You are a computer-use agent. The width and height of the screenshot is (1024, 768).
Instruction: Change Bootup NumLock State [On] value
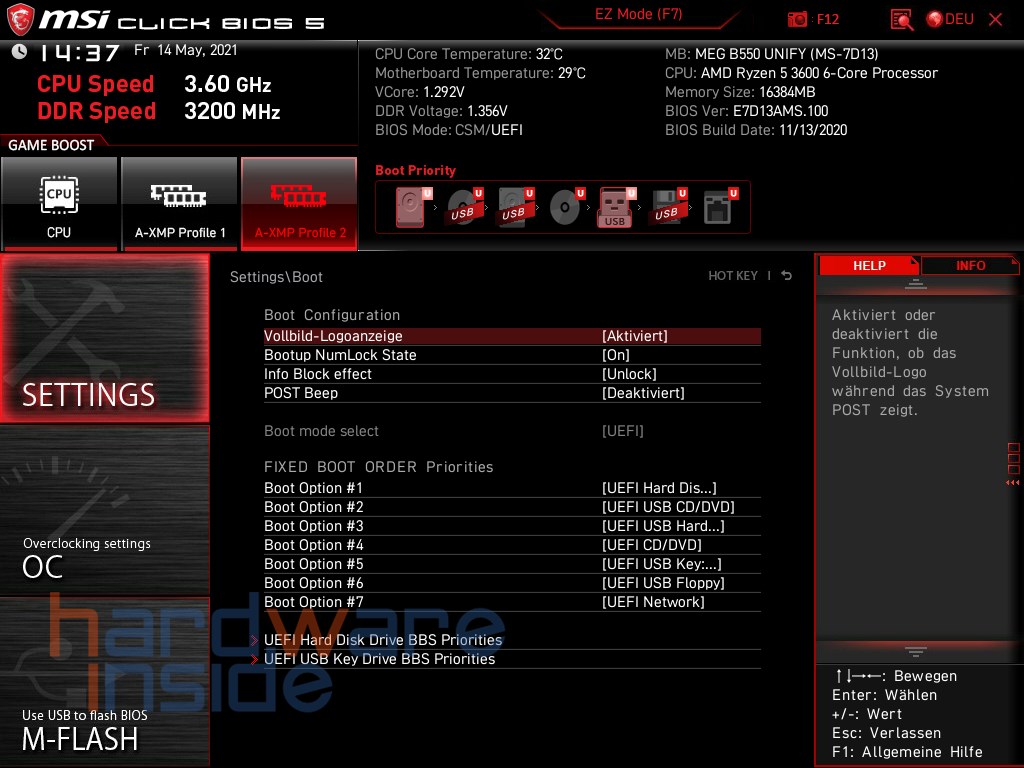(512, 355)
